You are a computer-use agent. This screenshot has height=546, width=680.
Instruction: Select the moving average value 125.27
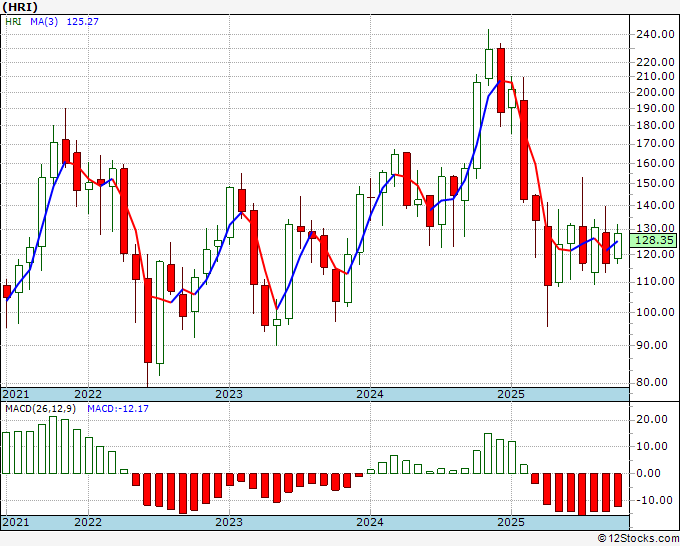(82, 21)
